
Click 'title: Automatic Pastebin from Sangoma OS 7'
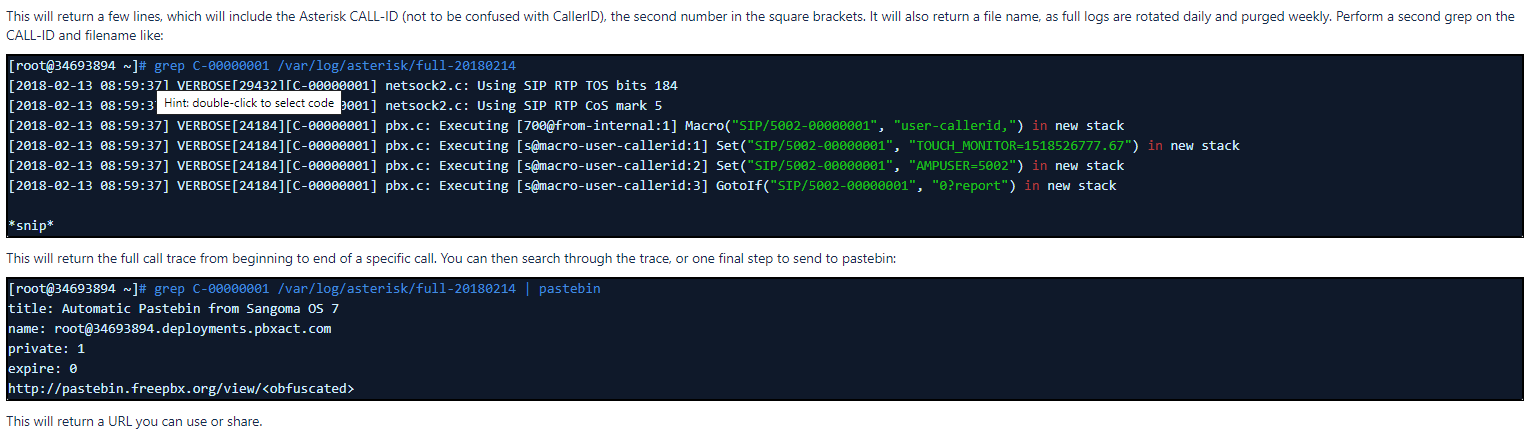pyautogui.click(x=173, y=309)
